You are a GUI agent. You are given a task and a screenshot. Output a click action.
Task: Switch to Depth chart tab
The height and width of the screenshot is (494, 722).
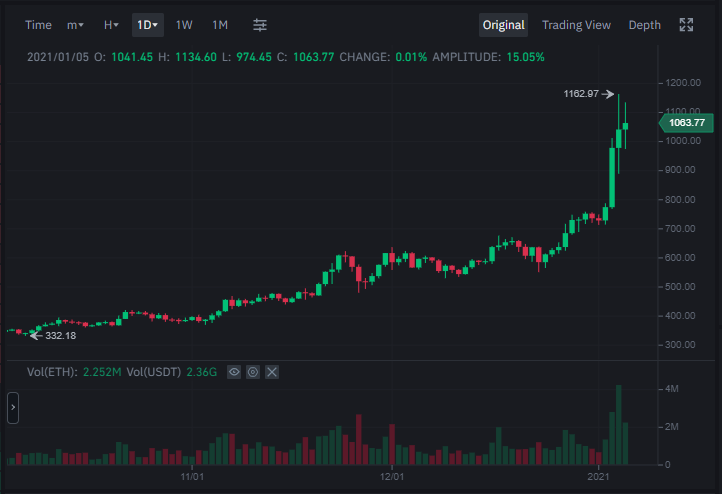pos(644,25)
